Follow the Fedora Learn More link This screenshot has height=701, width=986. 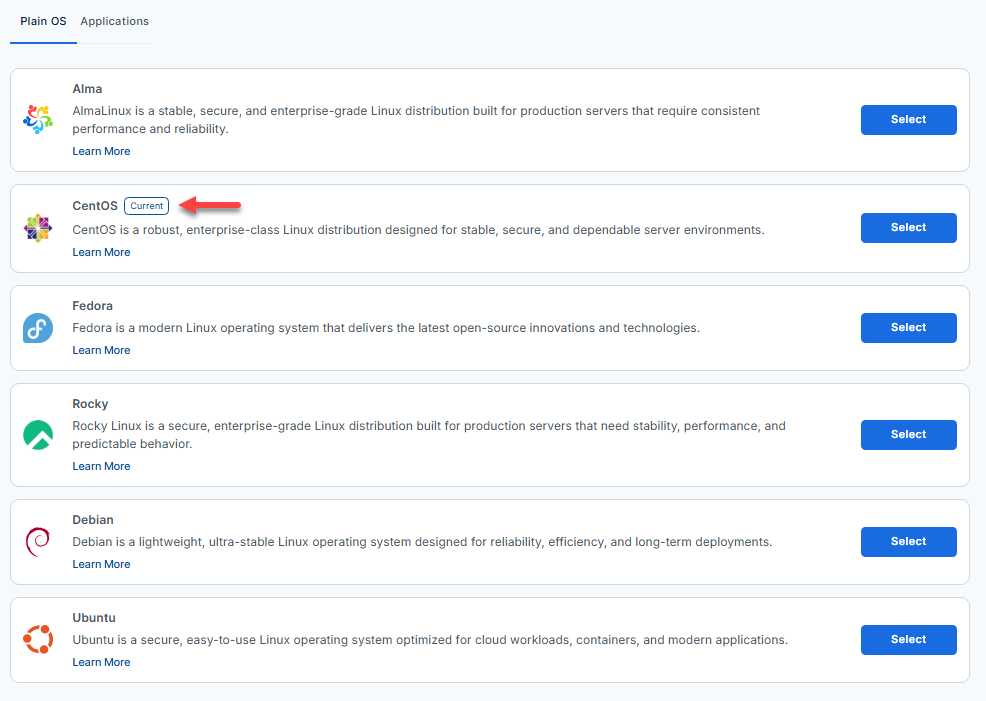(101, 350)
